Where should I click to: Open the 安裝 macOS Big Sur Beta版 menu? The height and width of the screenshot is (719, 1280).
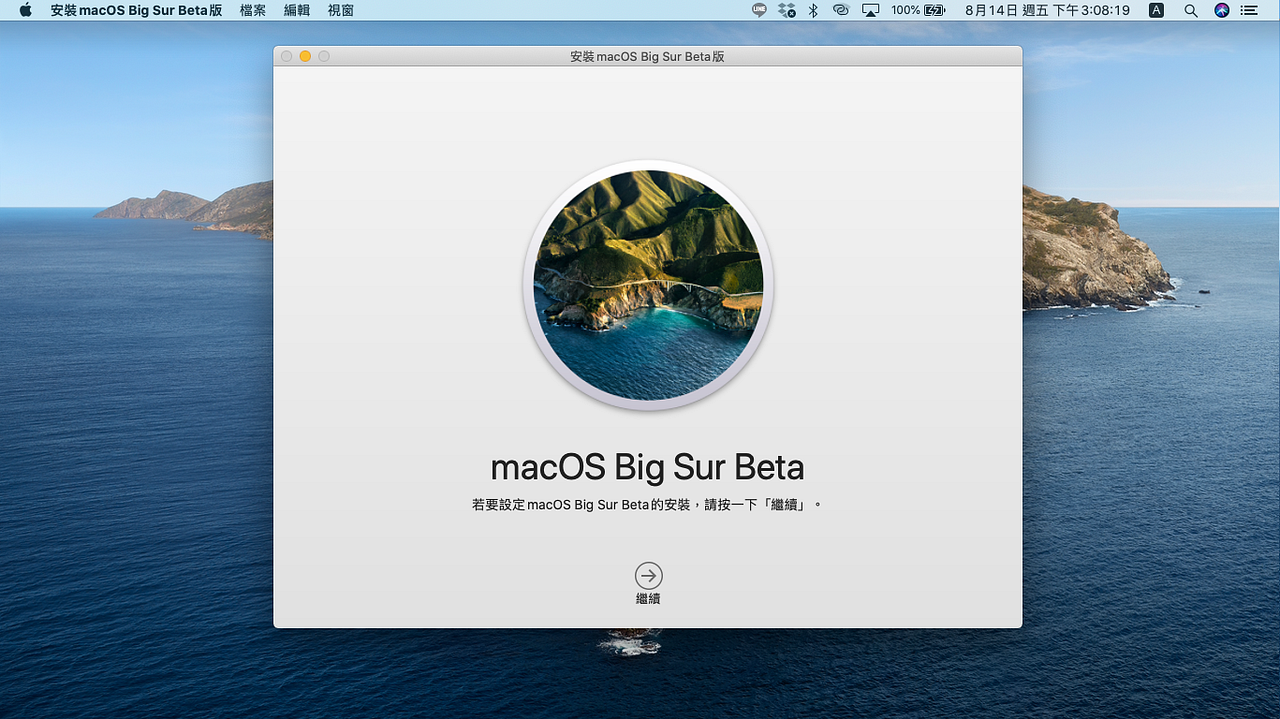[137, 10]
